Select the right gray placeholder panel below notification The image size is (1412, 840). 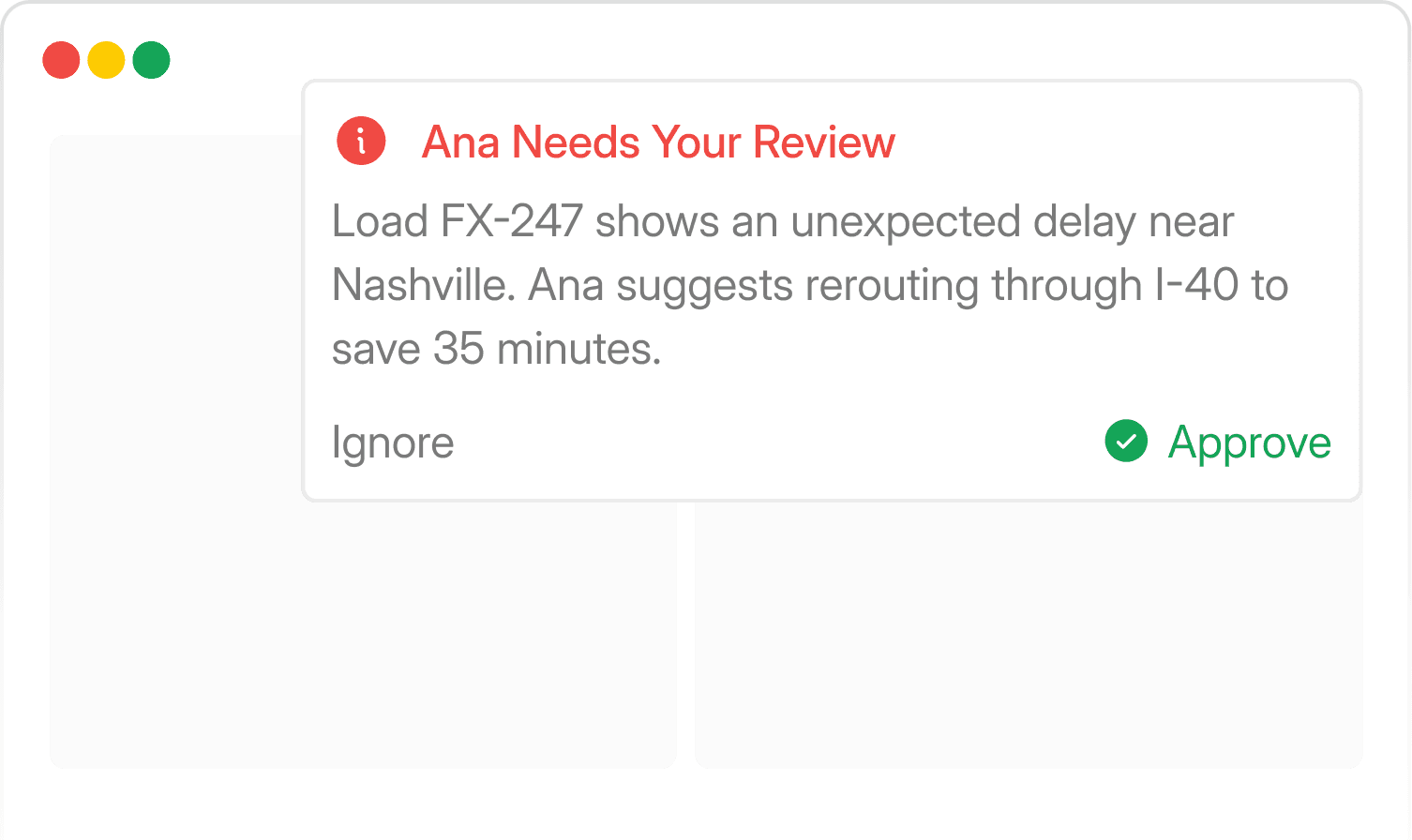coord(1029,636)
